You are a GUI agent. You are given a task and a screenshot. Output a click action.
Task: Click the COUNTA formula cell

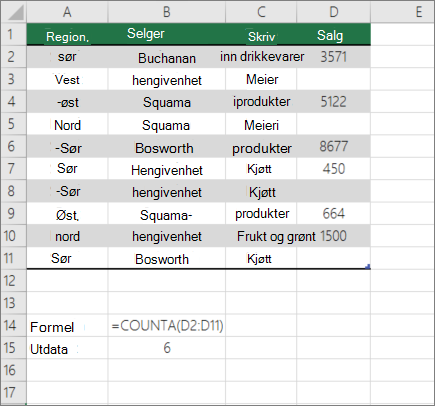click(x=166, y=325)
